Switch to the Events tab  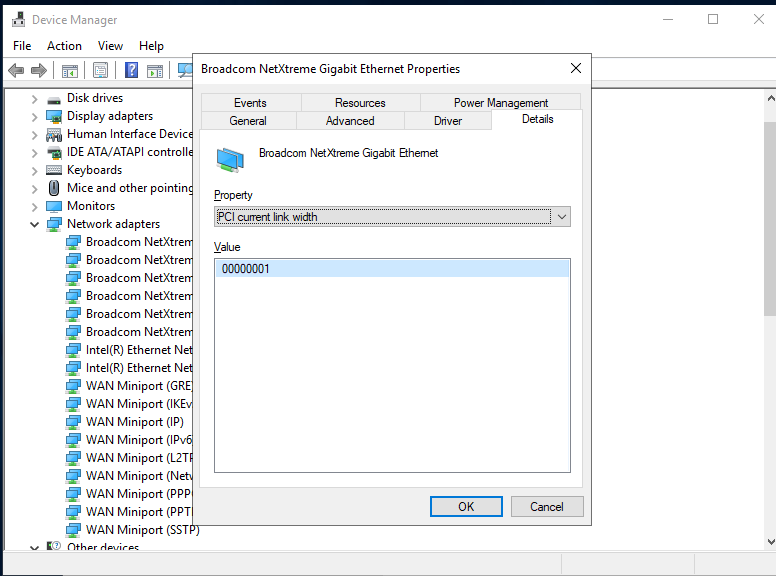coord(250,103)
